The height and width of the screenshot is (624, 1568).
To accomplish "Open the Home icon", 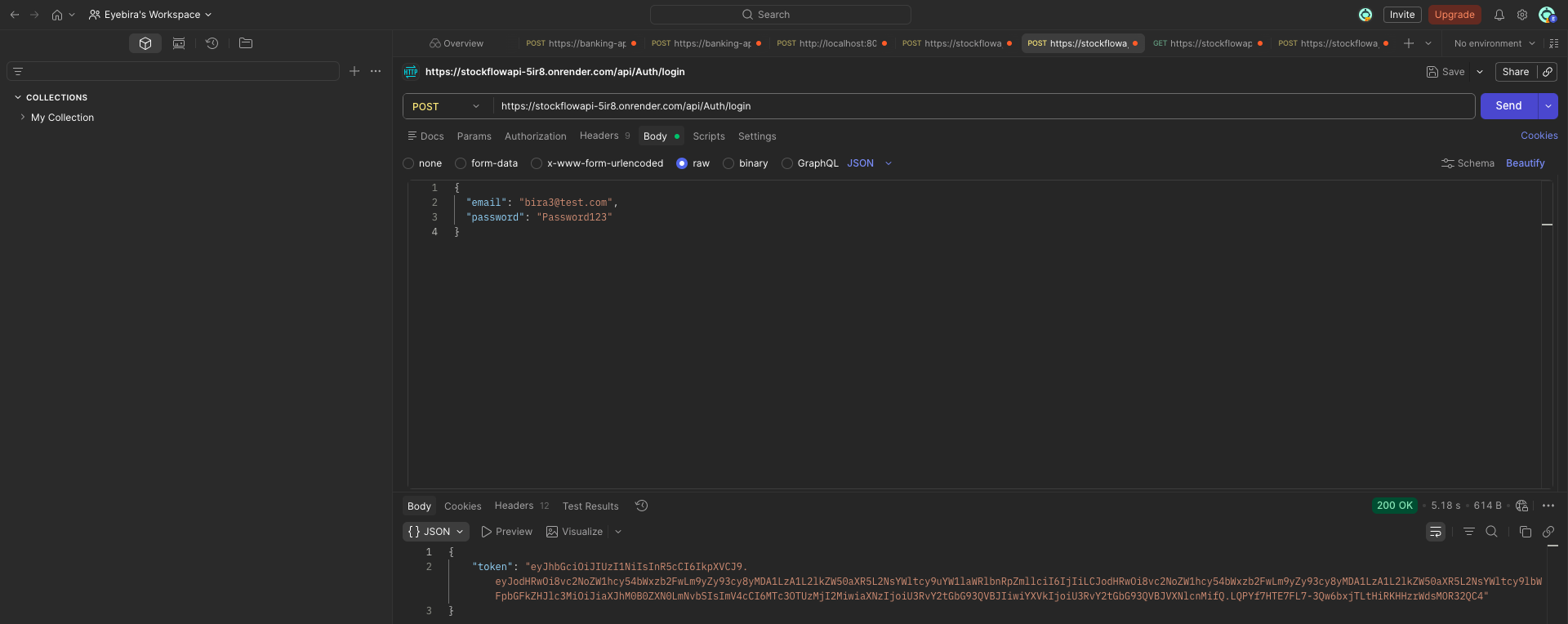I will [57, 15].
